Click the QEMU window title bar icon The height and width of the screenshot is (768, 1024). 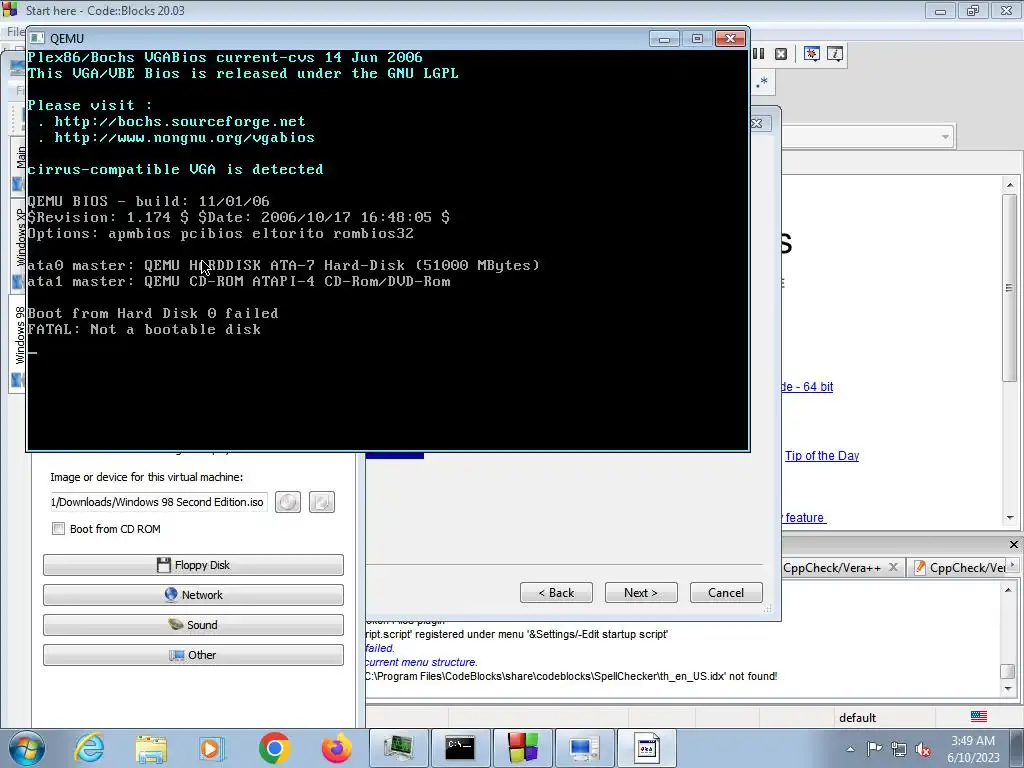[37, 39]
